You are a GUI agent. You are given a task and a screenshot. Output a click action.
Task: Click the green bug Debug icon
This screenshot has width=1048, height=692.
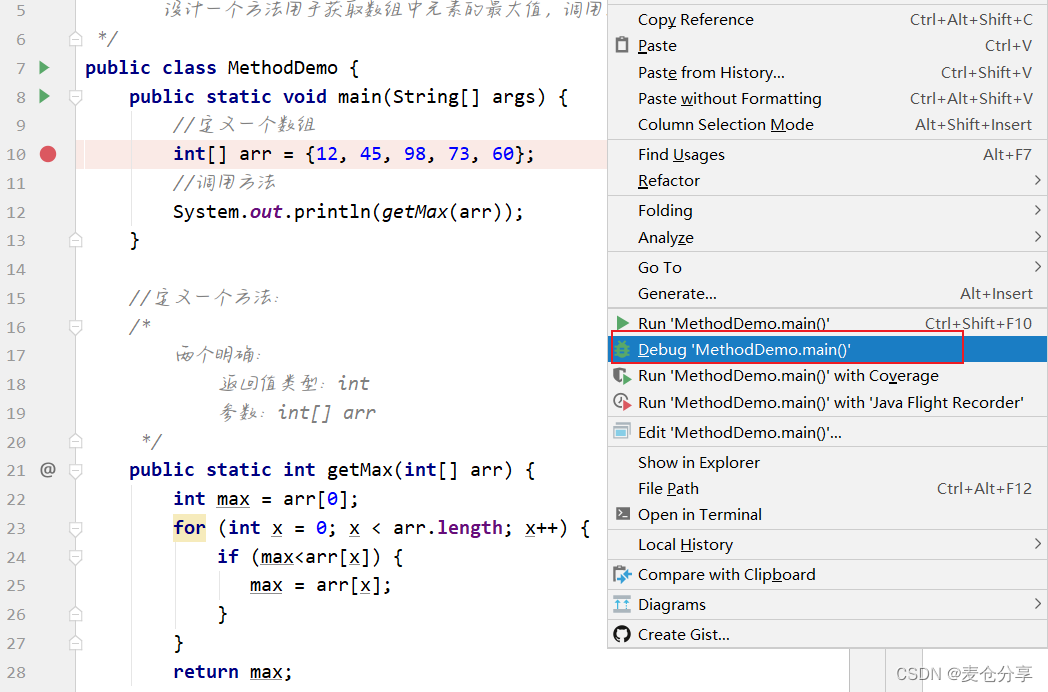pos(622,349)
